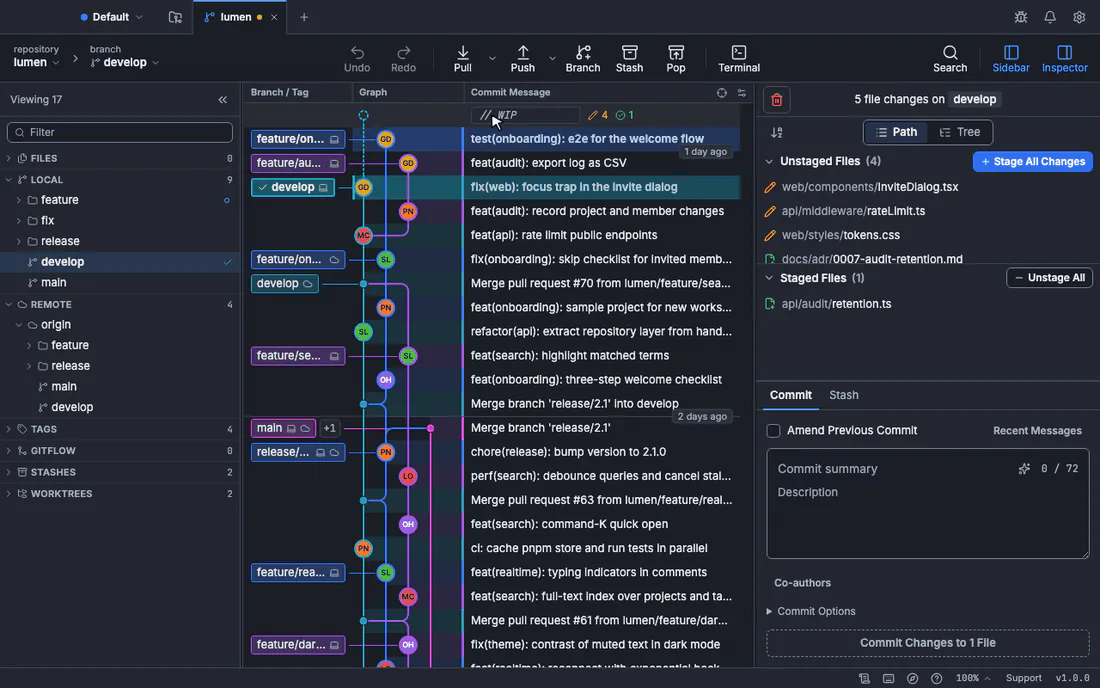Toggle the Sidebar panel visibility
Viewport: 1100px width, 688px height.
1010,59
